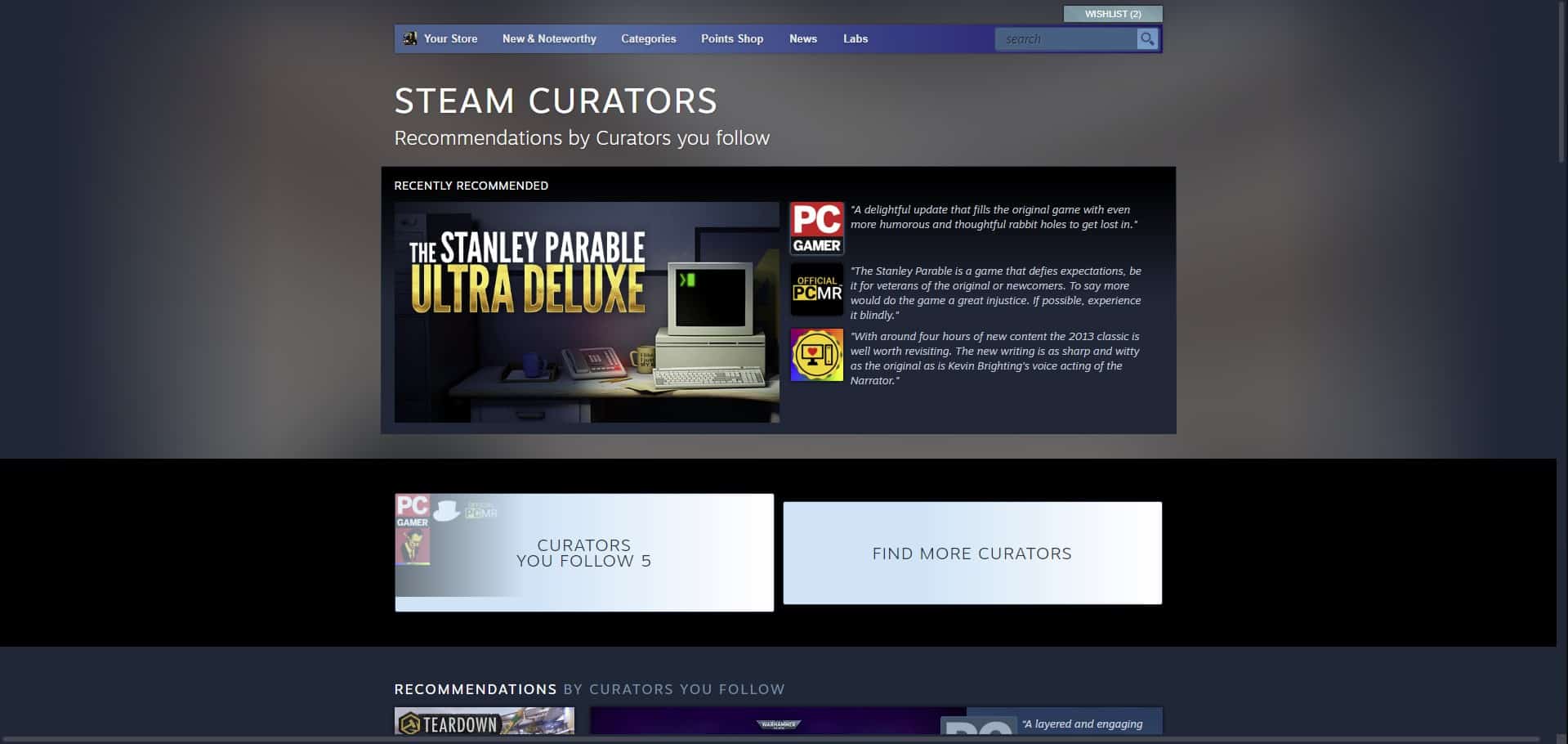Click the Find More Curators panel
1568x744 pixels.
coord(972,553)
